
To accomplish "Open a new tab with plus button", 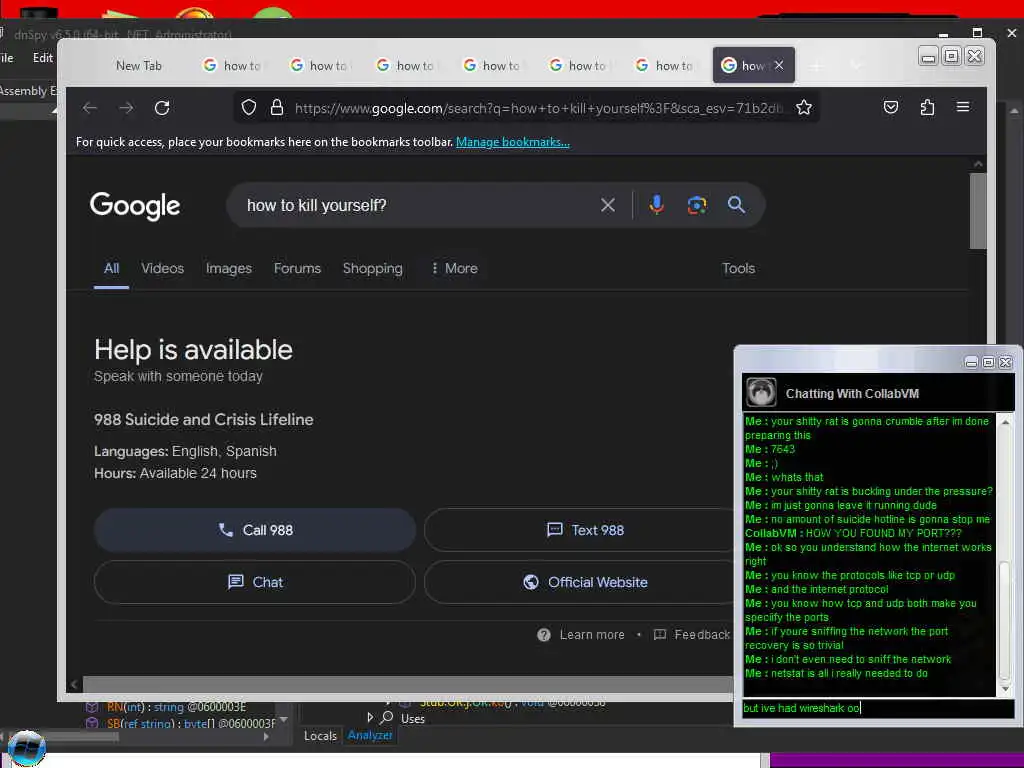I will click(x=816, y=65).
